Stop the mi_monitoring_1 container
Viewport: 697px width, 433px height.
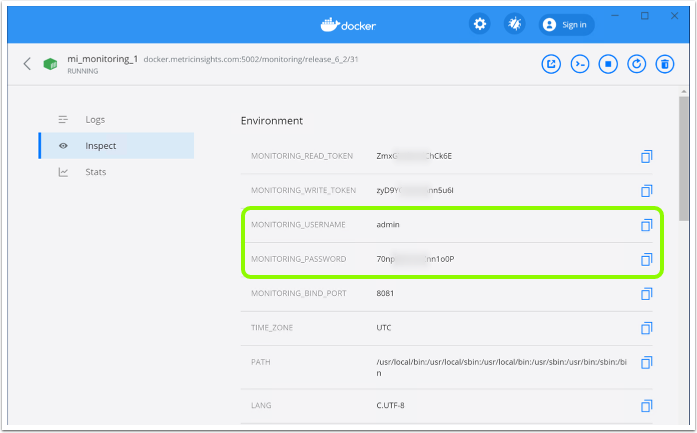click(608, 64)
